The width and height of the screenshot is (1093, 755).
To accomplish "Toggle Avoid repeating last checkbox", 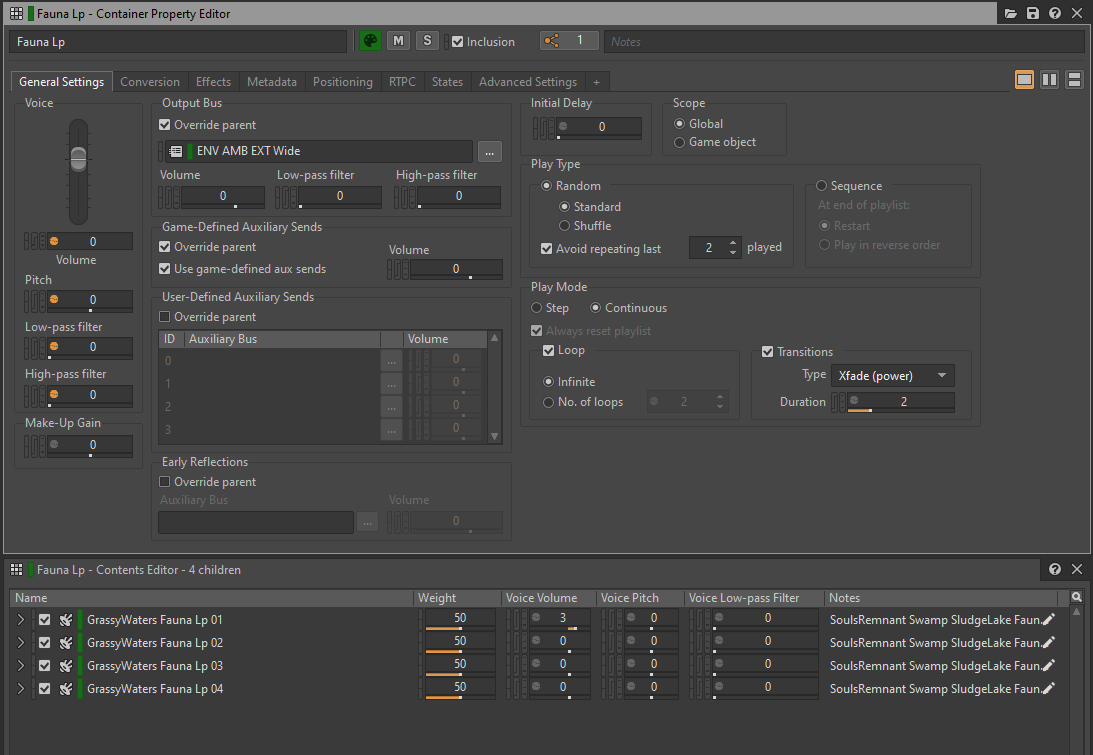I will click(x=547, y=249).
